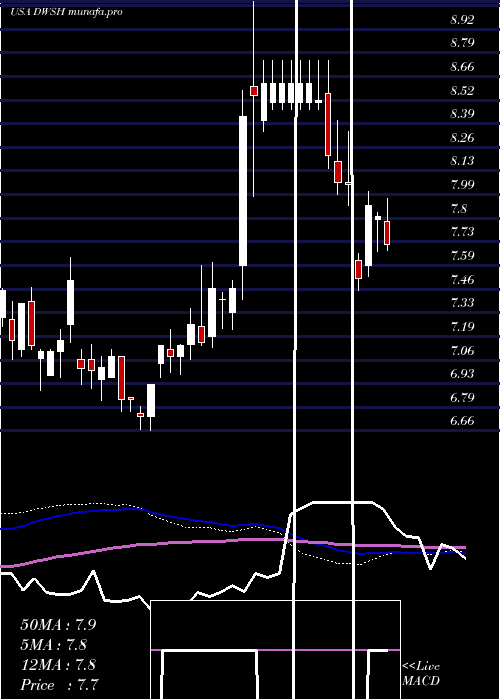Image resolution: width=500 pixels, height=700 pixels.
Task: Click the USA DWSH munafa.pro title
Action: pos(66,12)
